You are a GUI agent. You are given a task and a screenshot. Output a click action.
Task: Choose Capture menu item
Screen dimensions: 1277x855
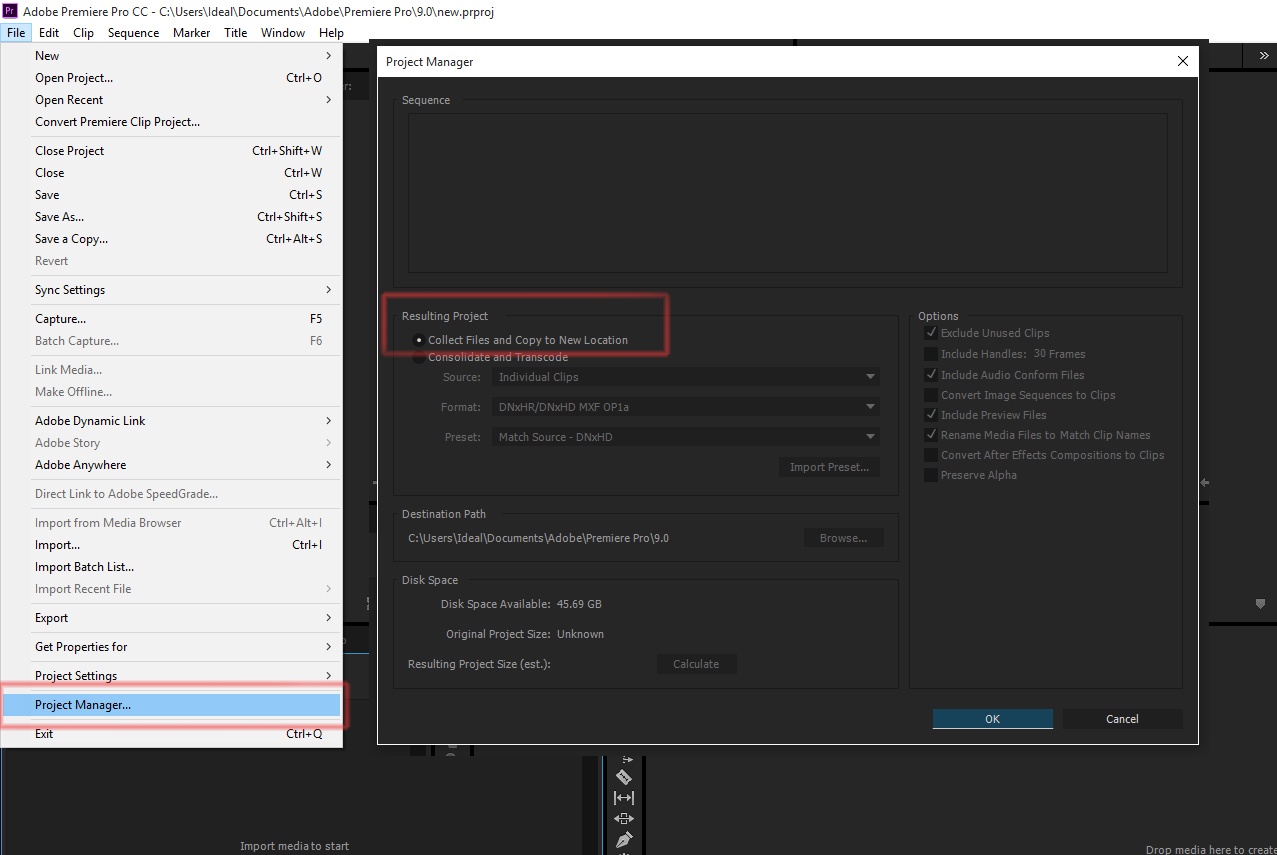coord(172,319)
